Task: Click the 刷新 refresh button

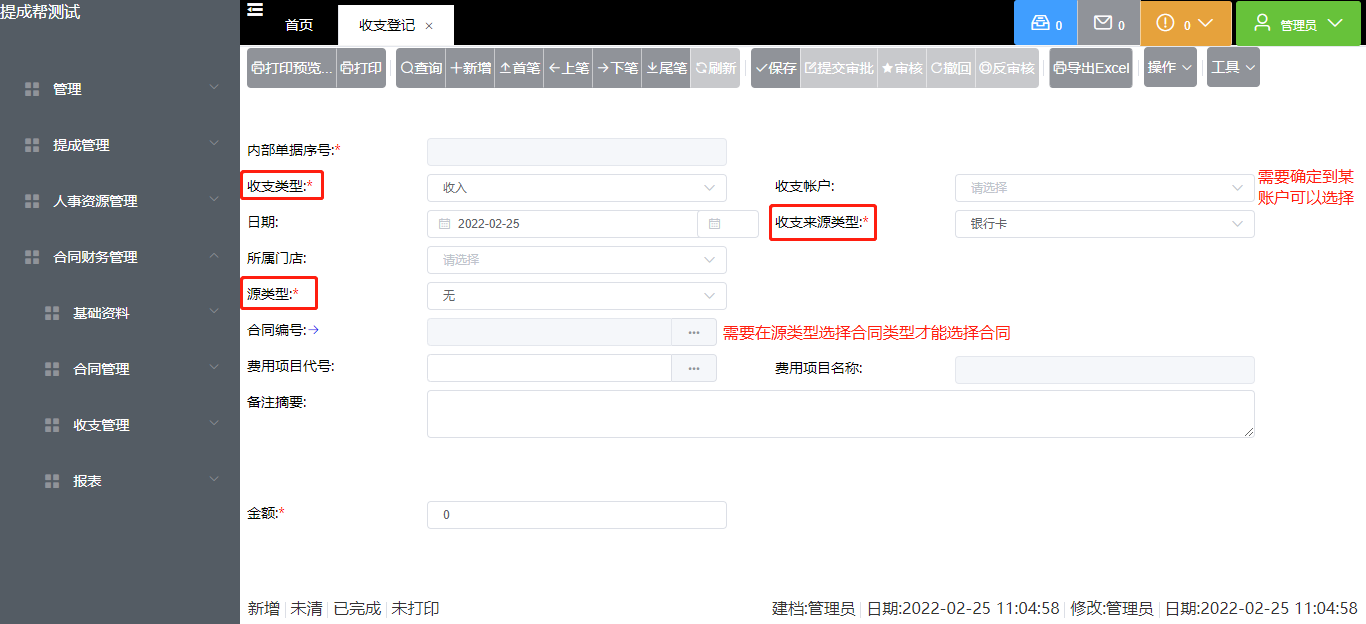Action: (x=715, y=68)
